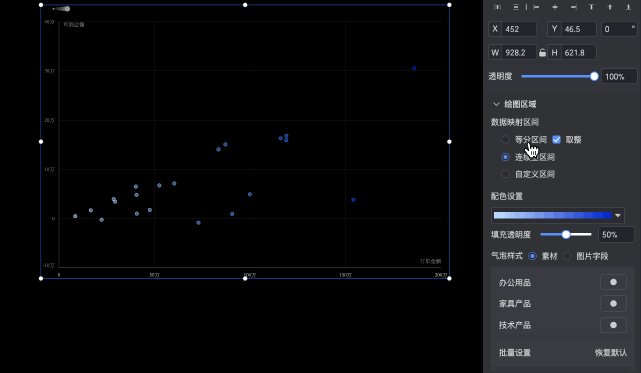Select the 等分区间 radio option
The width and height of the screenshot is (641, 373).
[505, 140]
